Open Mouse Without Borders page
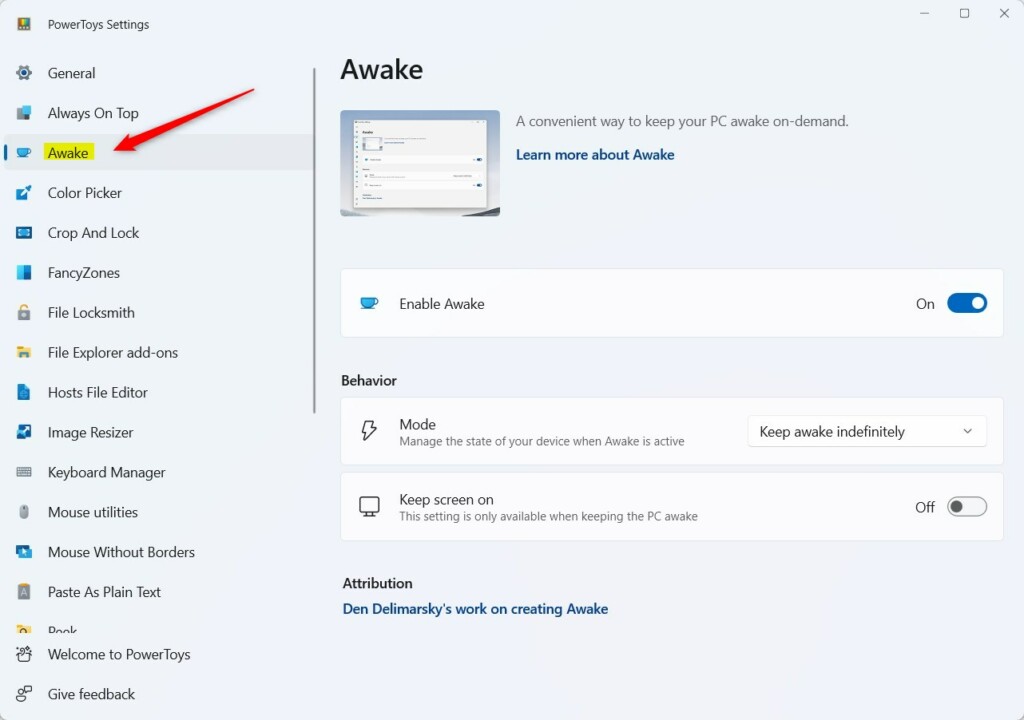 tap(159, 552)
